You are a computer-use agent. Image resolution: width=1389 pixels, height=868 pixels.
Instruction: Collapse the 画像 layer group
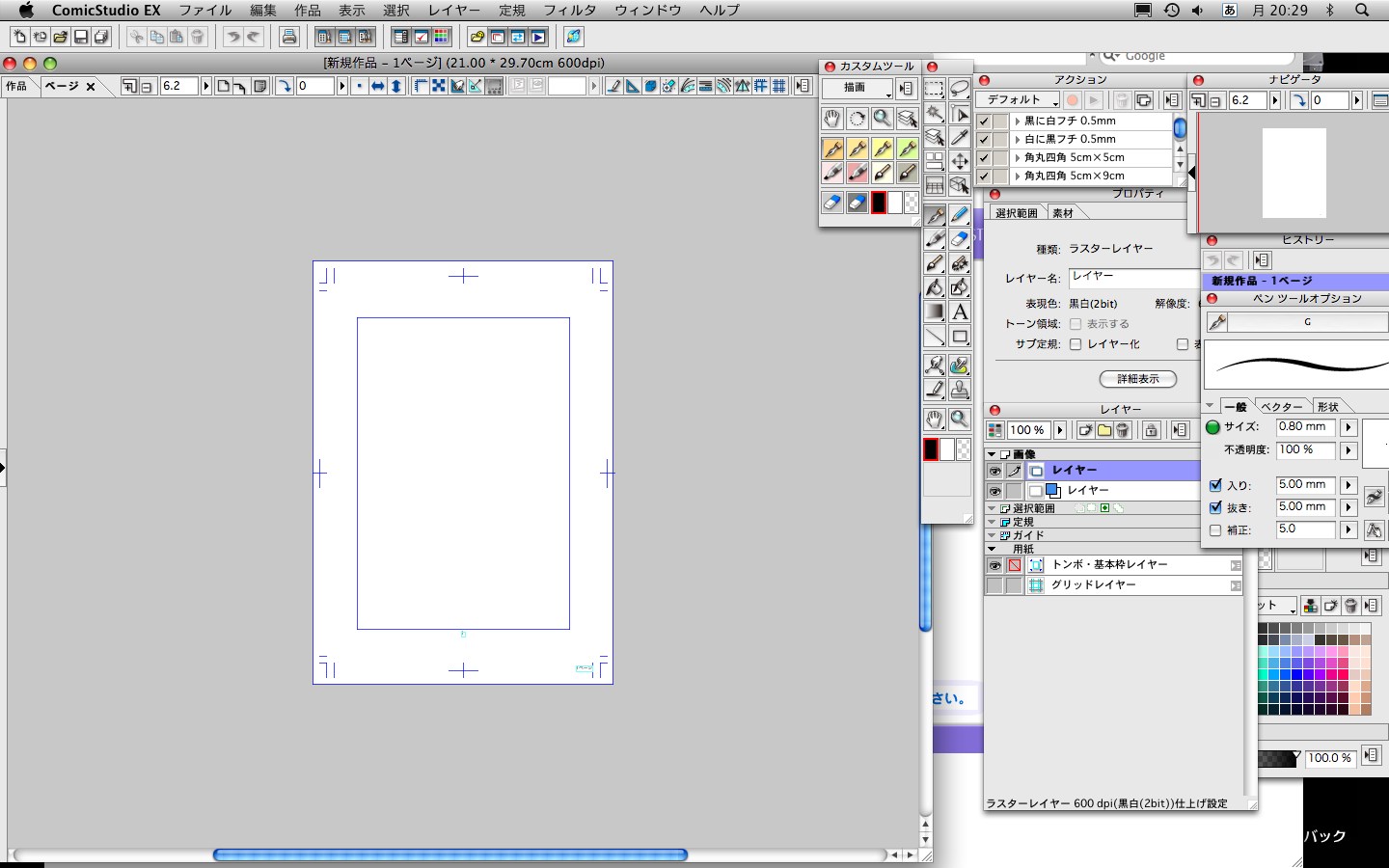[x=992, y=454]
